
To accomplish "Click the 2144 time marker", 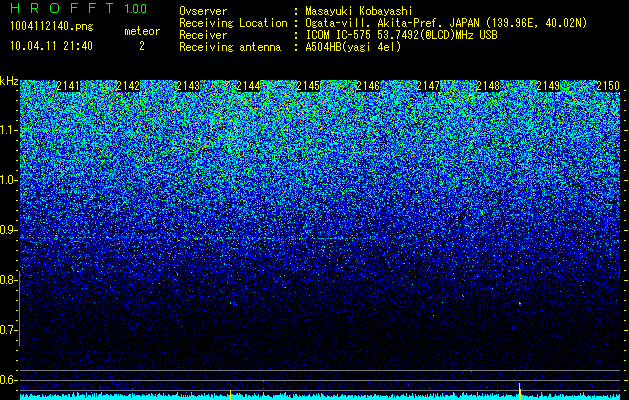I will [248, 86].
